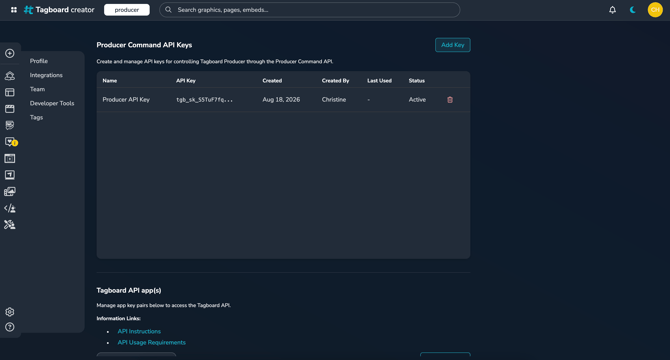Image resolution: width=670 pixels, height=360 pixels.
Task: Open the settings gear icon
Action: pos(9,312)
